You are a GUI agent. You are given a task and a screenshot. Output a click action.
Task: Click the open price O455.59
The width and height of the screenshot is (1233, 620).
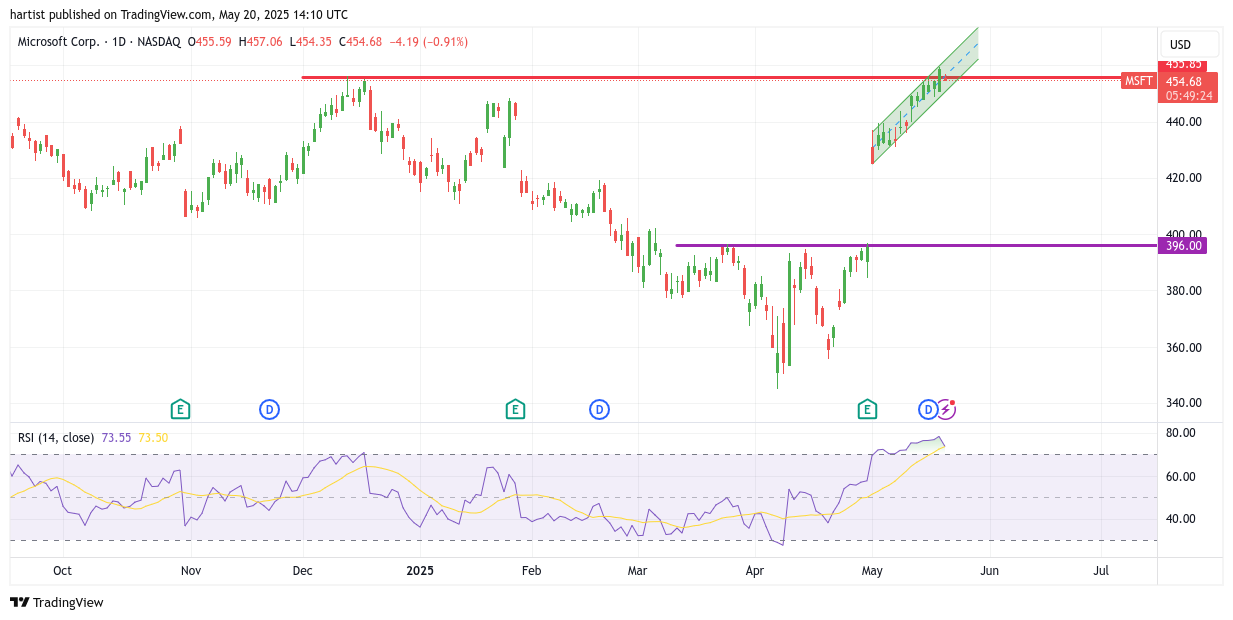(x=210, y=42)
